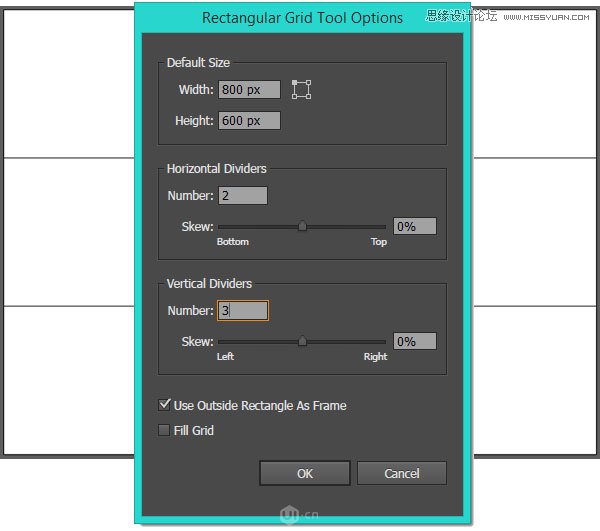The image size is (600, 531).
Task: Click the Vertical Dividers skew slider handle
Action: [x=302, y=341]
